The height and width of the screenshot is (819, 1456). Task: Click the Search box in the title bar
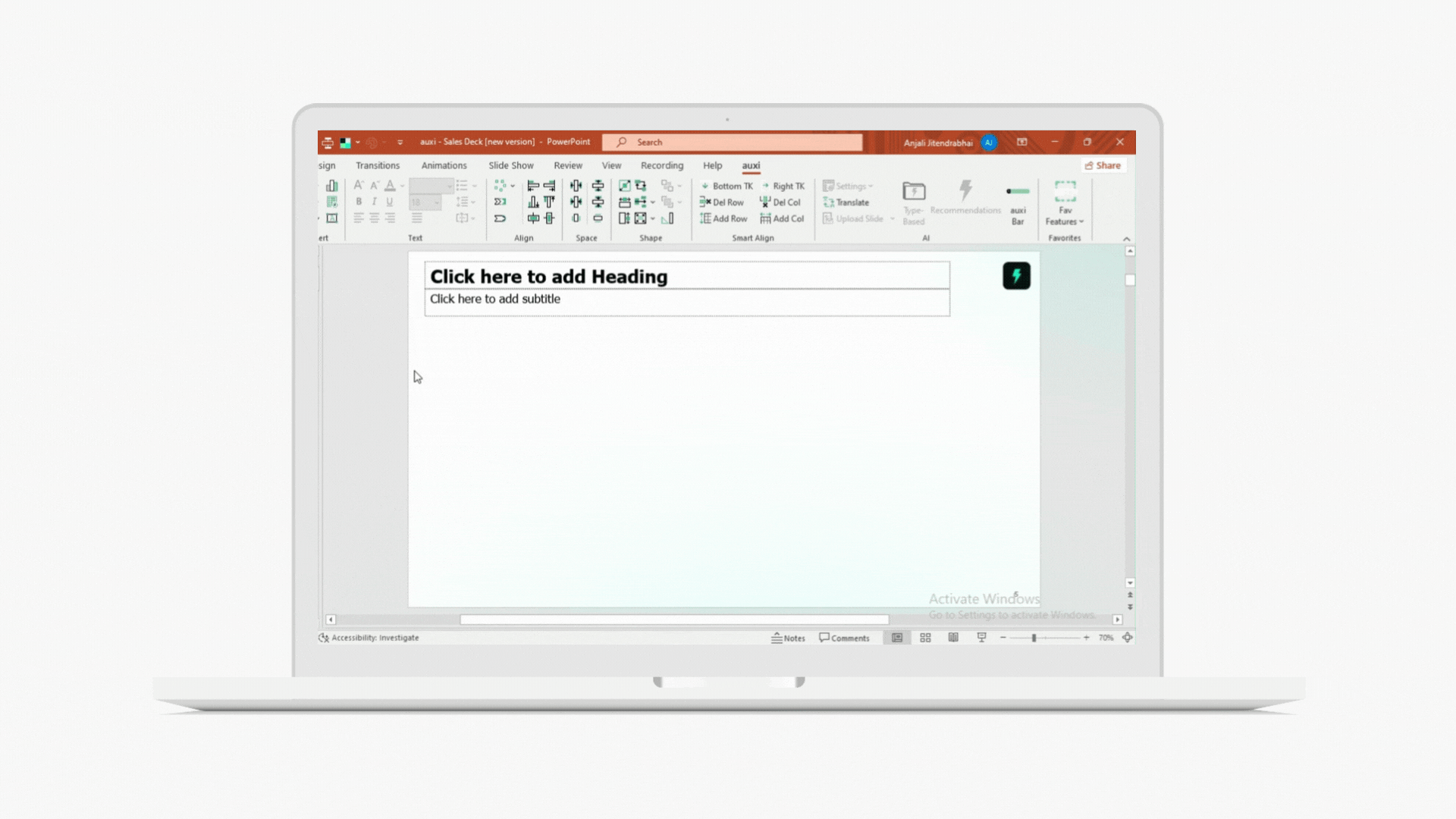(732, 142)
